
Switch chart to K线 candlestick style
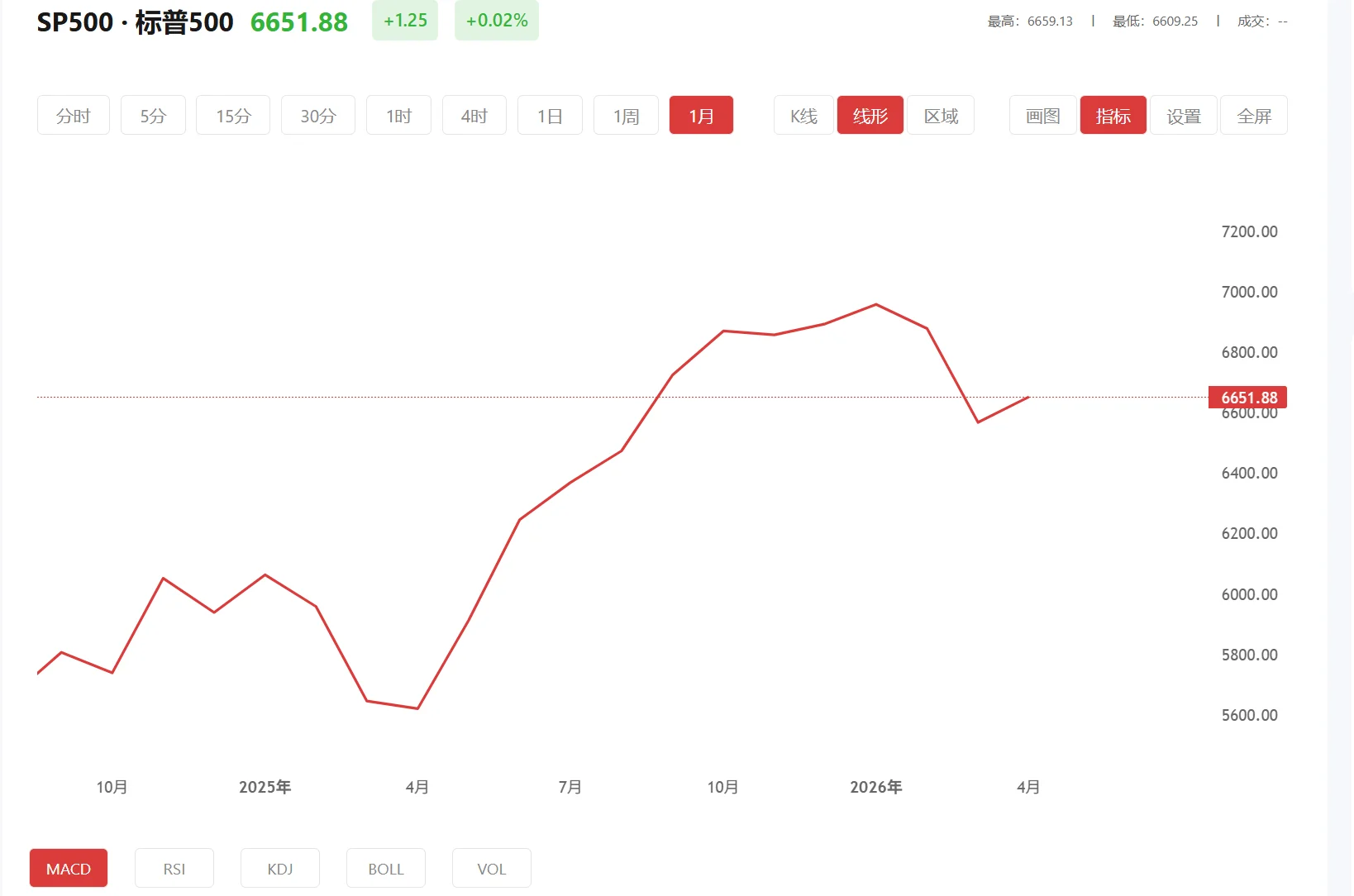click(x=803, y=115)
